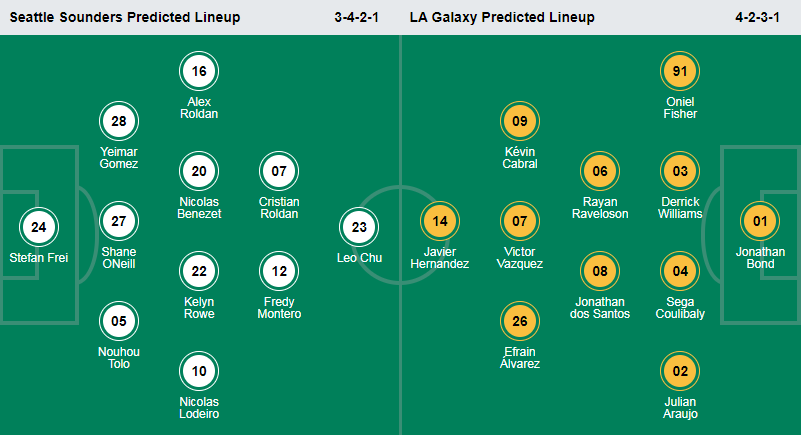The height and width of the screenshot is (435, 802).
Task: Click the 4-2-3-1 formation label
Action: (x=758, y=17)
